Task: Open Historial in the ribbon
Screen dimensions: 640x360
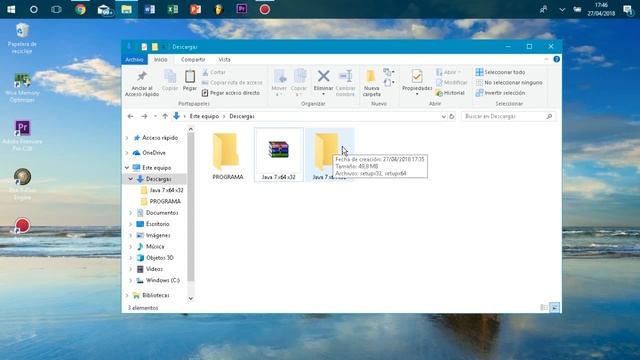Action: point(450,93)
